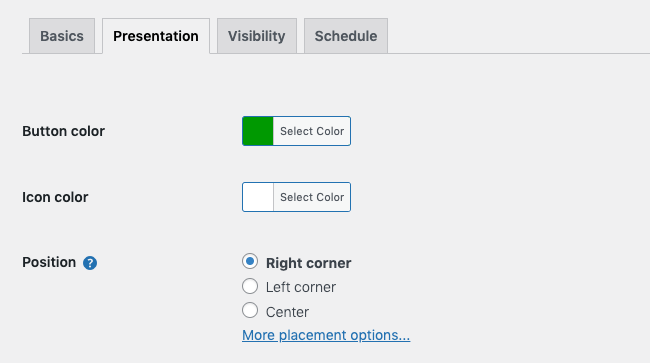
Task: Select the Center position radio button
Action: coord(250,310)
